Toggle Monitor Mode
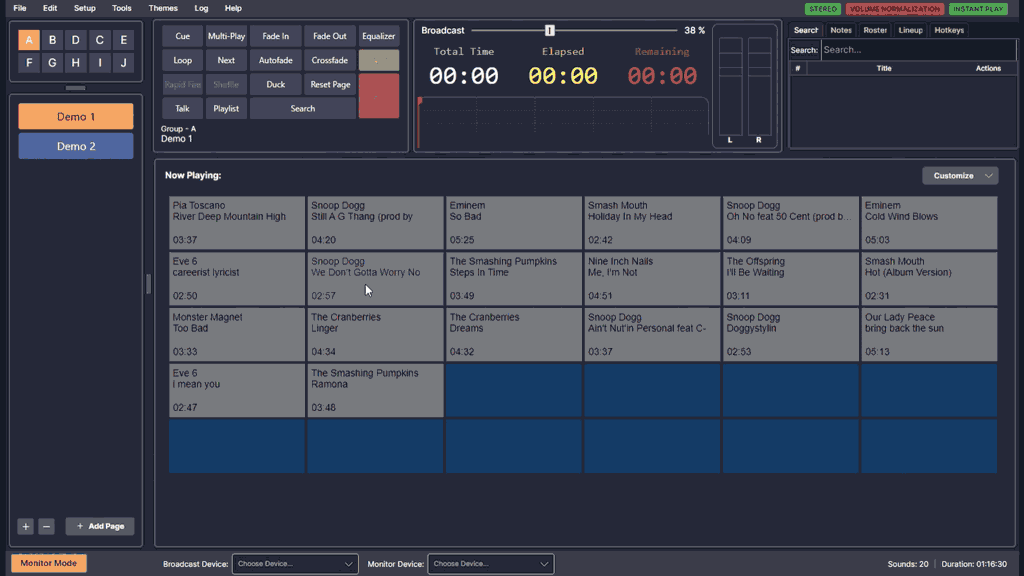The width and height of the screenshot is (1024, 576). coord(48,563)
